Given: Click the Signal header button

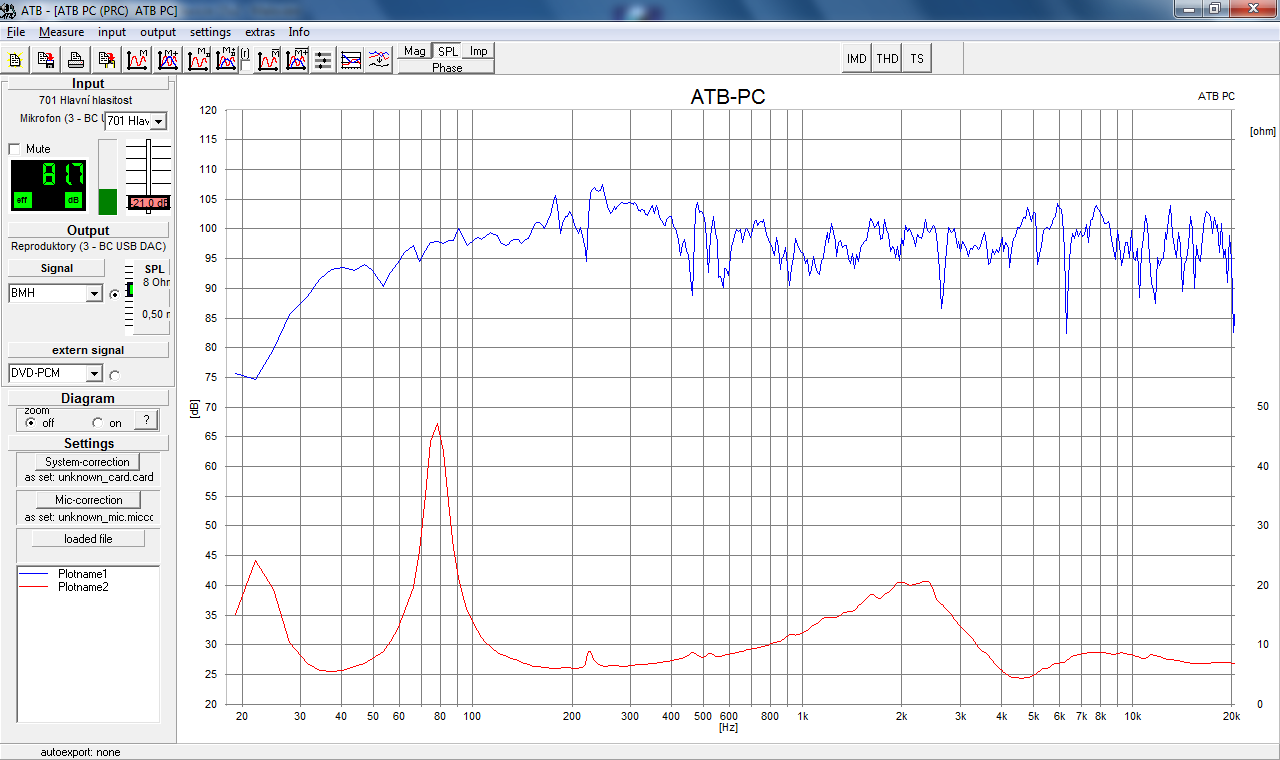Looking at the screenshot, I should pyautogui.click(x=56, y=268).
